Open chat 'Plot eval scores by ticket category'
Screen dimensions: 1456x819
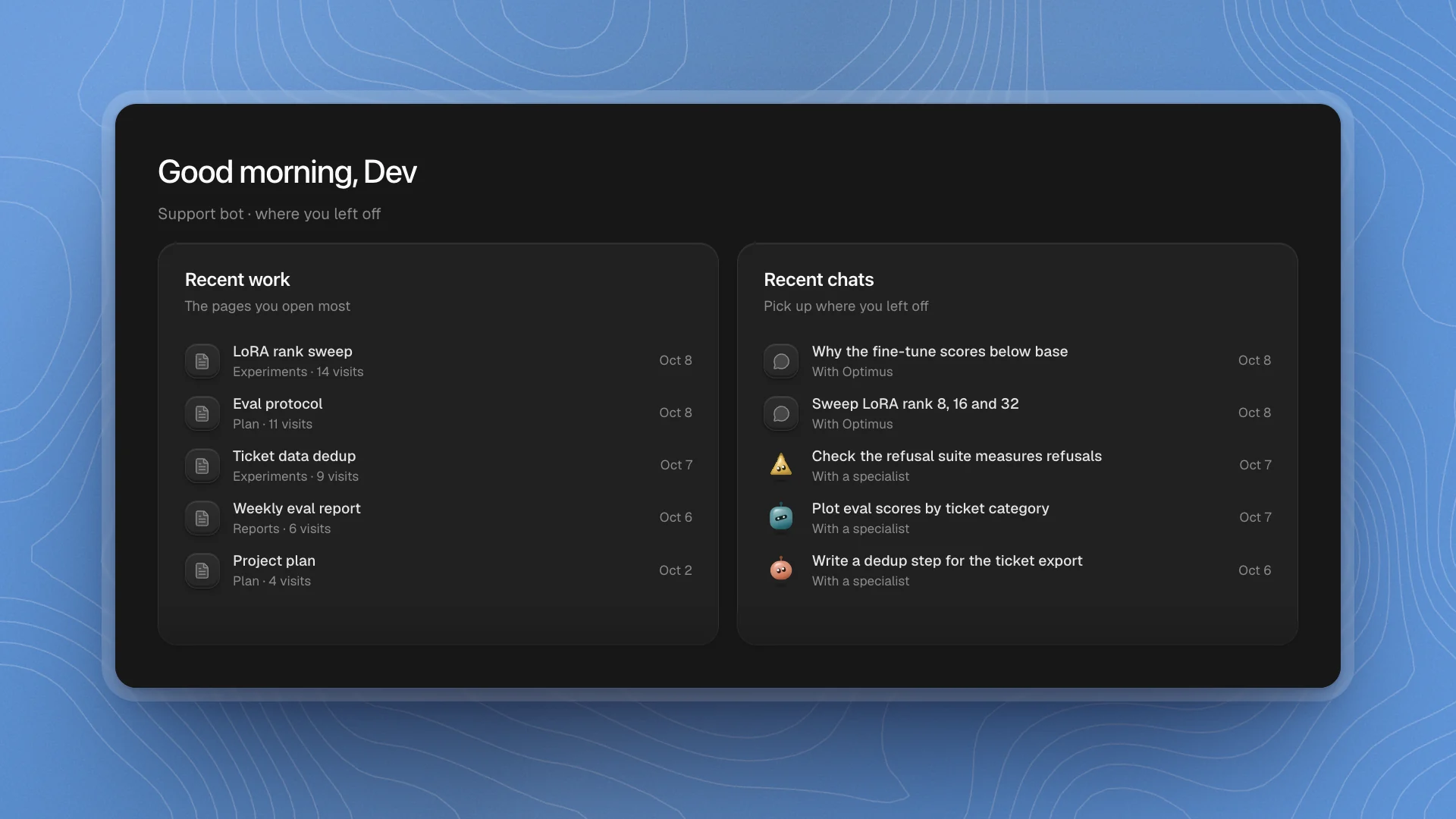point(1017,518)
